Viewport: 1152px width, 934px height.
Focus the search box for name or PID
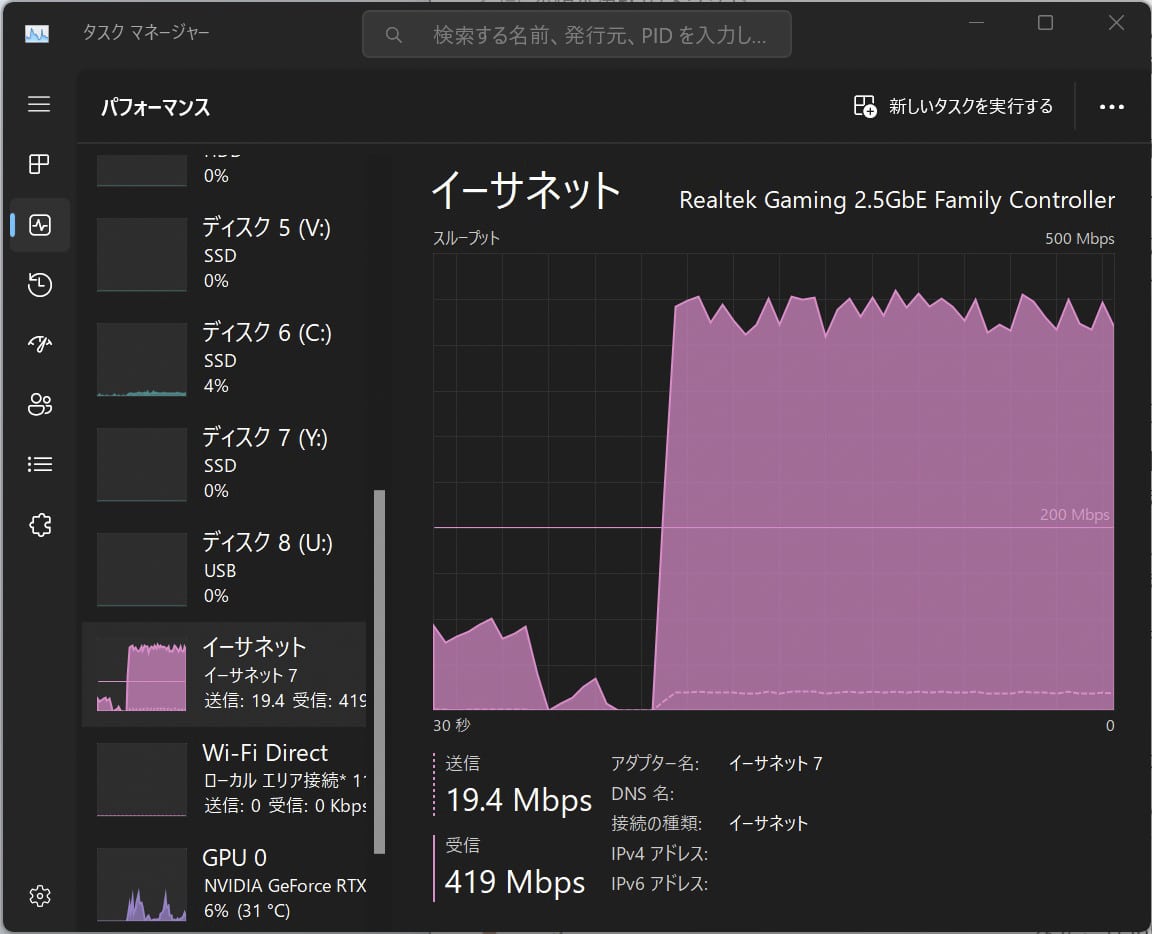click(577, 35)
